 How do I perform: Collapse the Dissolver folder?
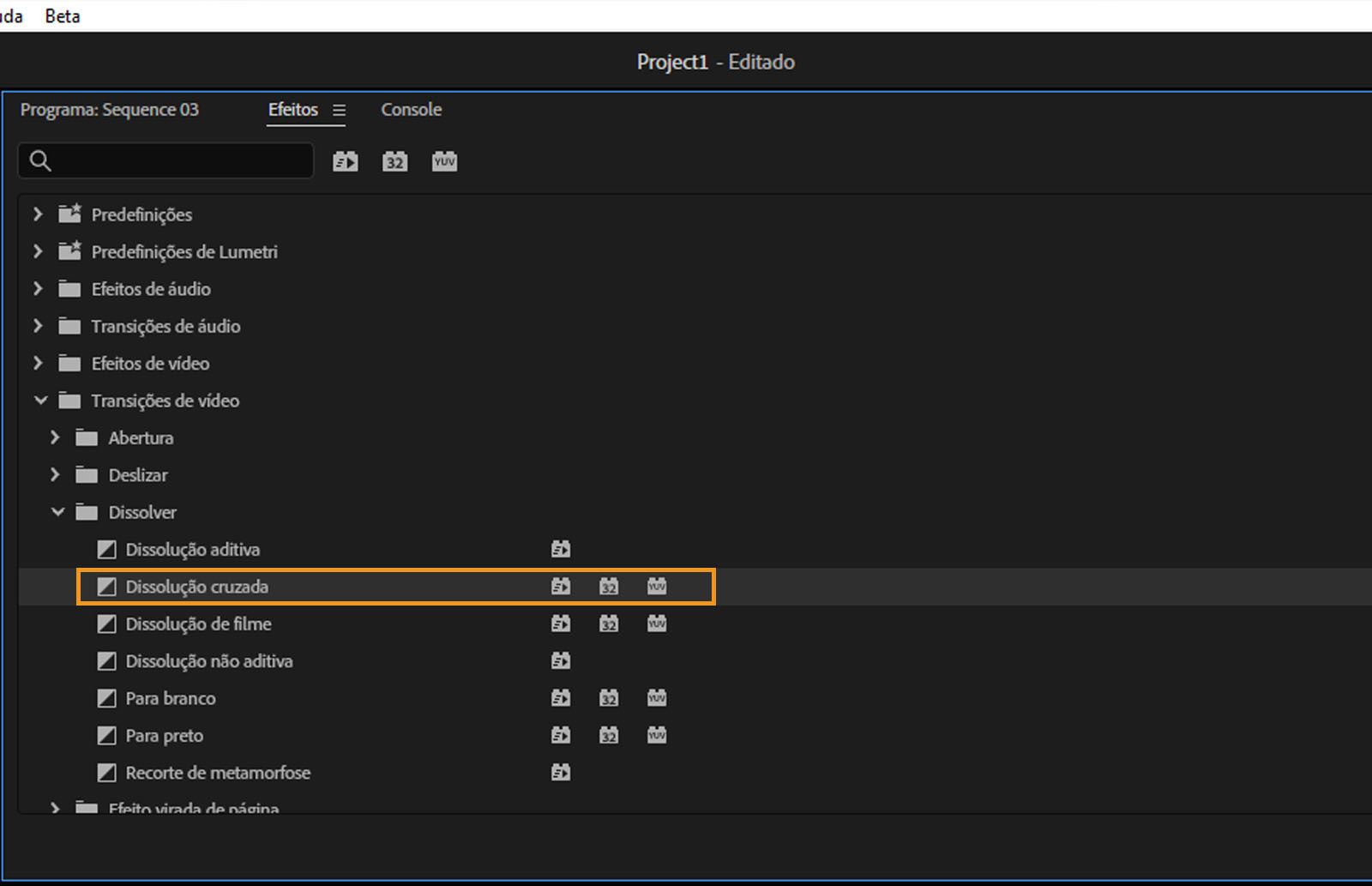point(57,512)
